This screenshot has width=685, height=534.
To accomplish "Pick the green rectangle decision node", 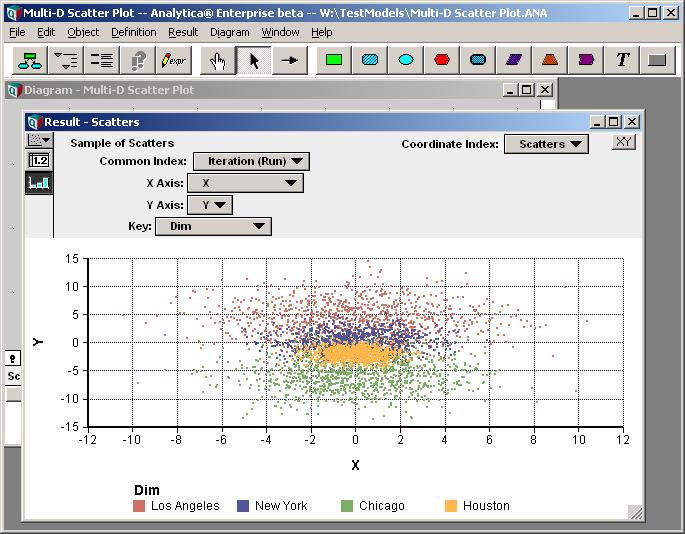I will click(334, 60).
